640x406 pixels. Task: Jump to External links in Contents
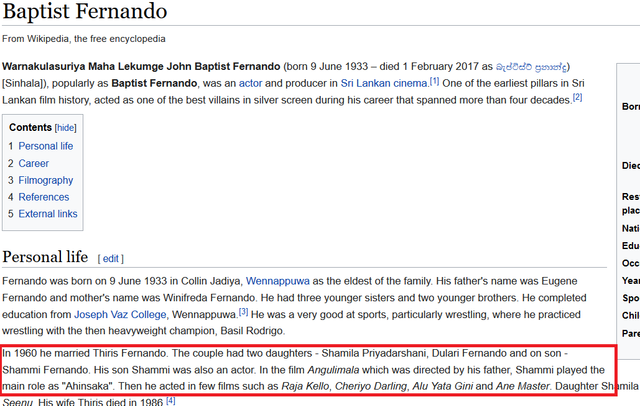pyautogui.click(x=48, y=214)
